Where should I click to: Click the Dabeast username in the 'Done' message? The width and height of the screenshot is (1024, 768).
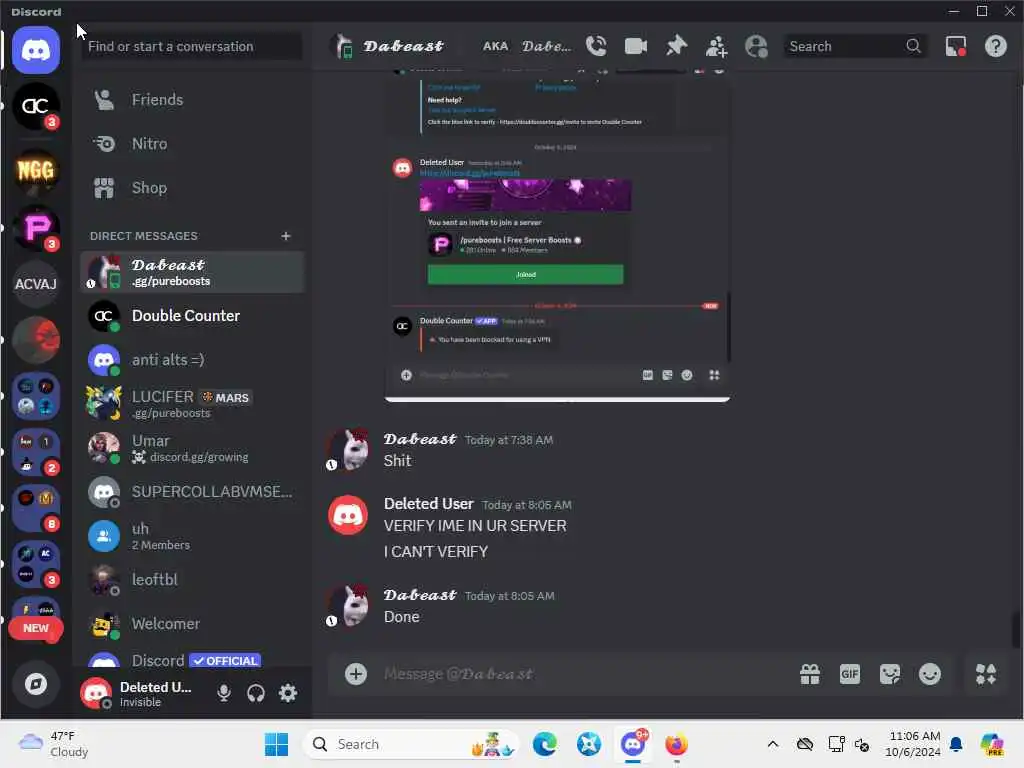tap(419, 595)
